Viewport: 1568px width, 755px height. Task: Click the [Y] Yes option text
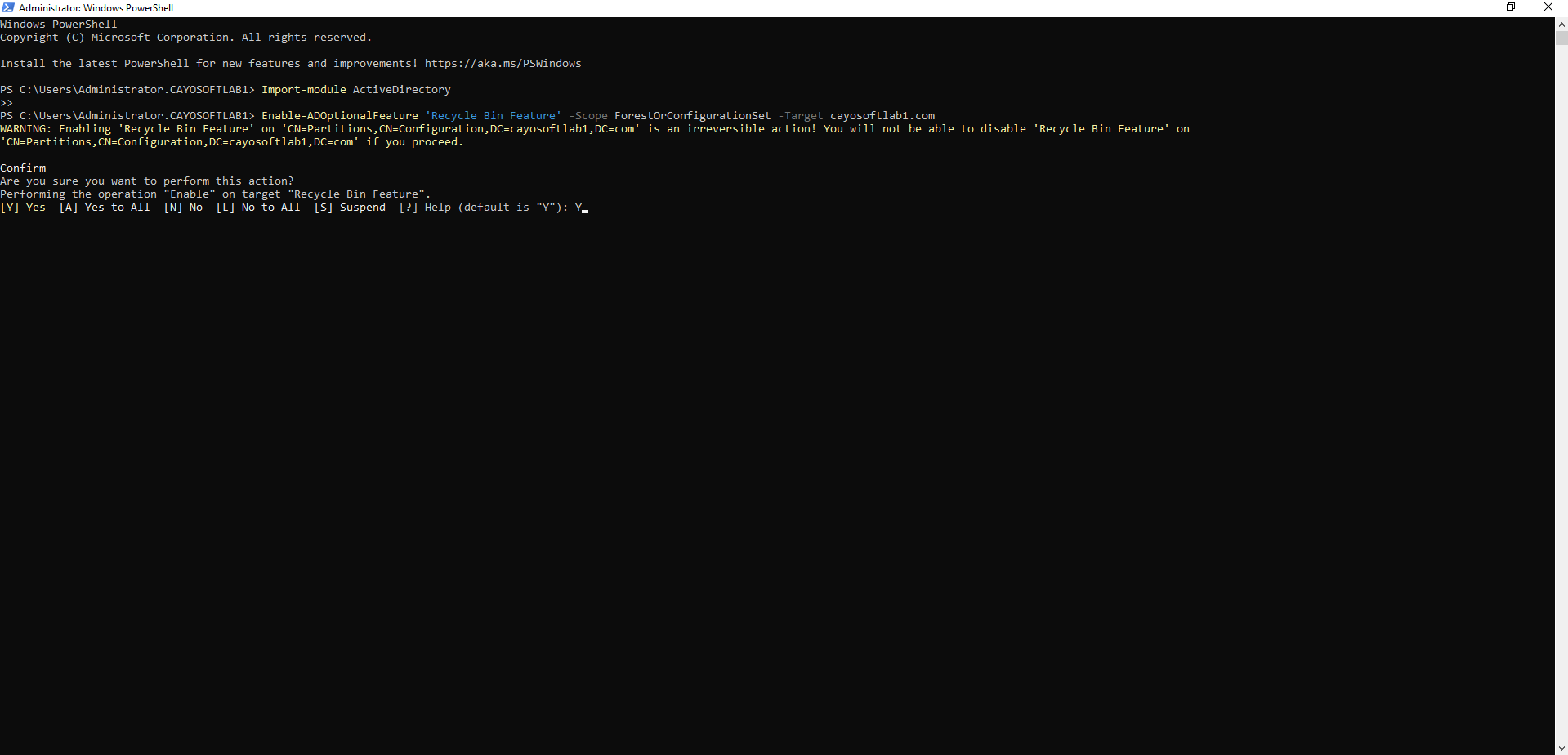point(23,208)
